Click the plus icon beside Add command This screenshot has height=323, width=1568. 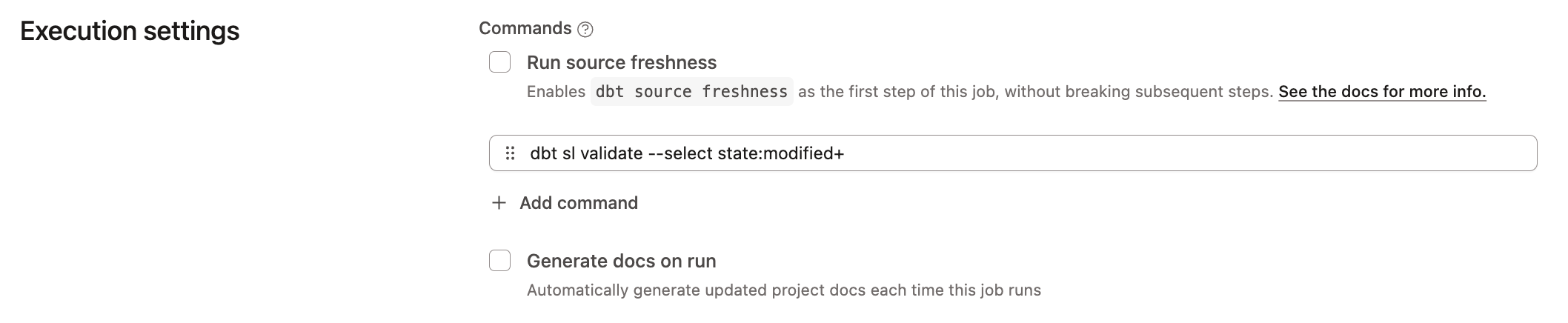point(499,203)
